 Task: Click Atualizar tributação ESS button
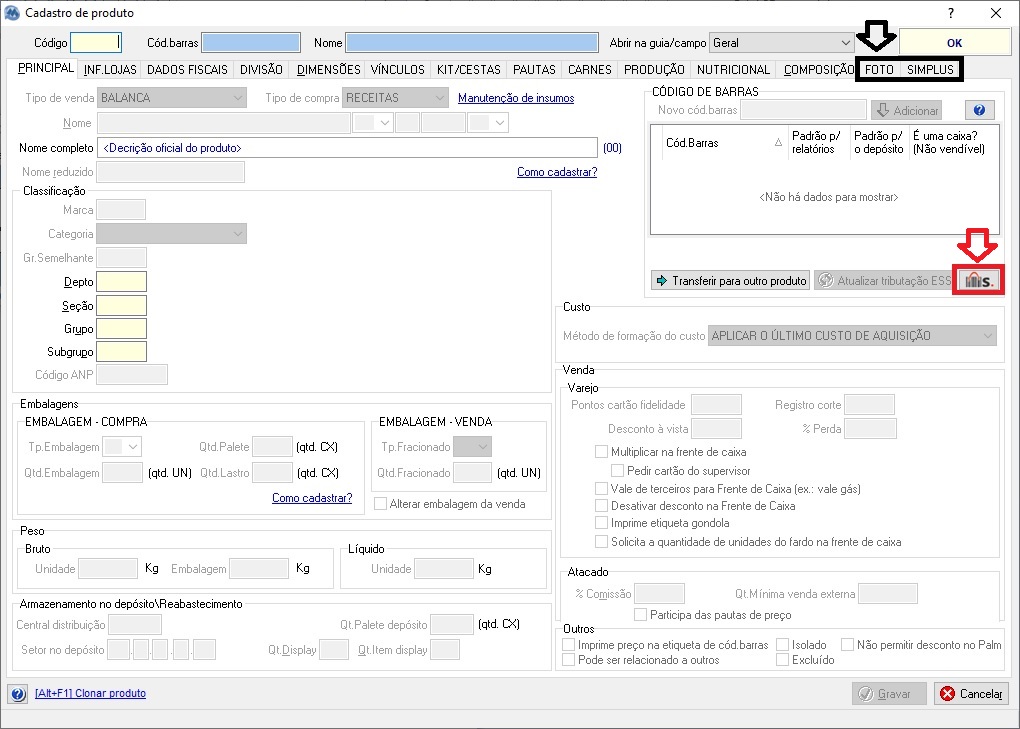click(x=885, y=280)
